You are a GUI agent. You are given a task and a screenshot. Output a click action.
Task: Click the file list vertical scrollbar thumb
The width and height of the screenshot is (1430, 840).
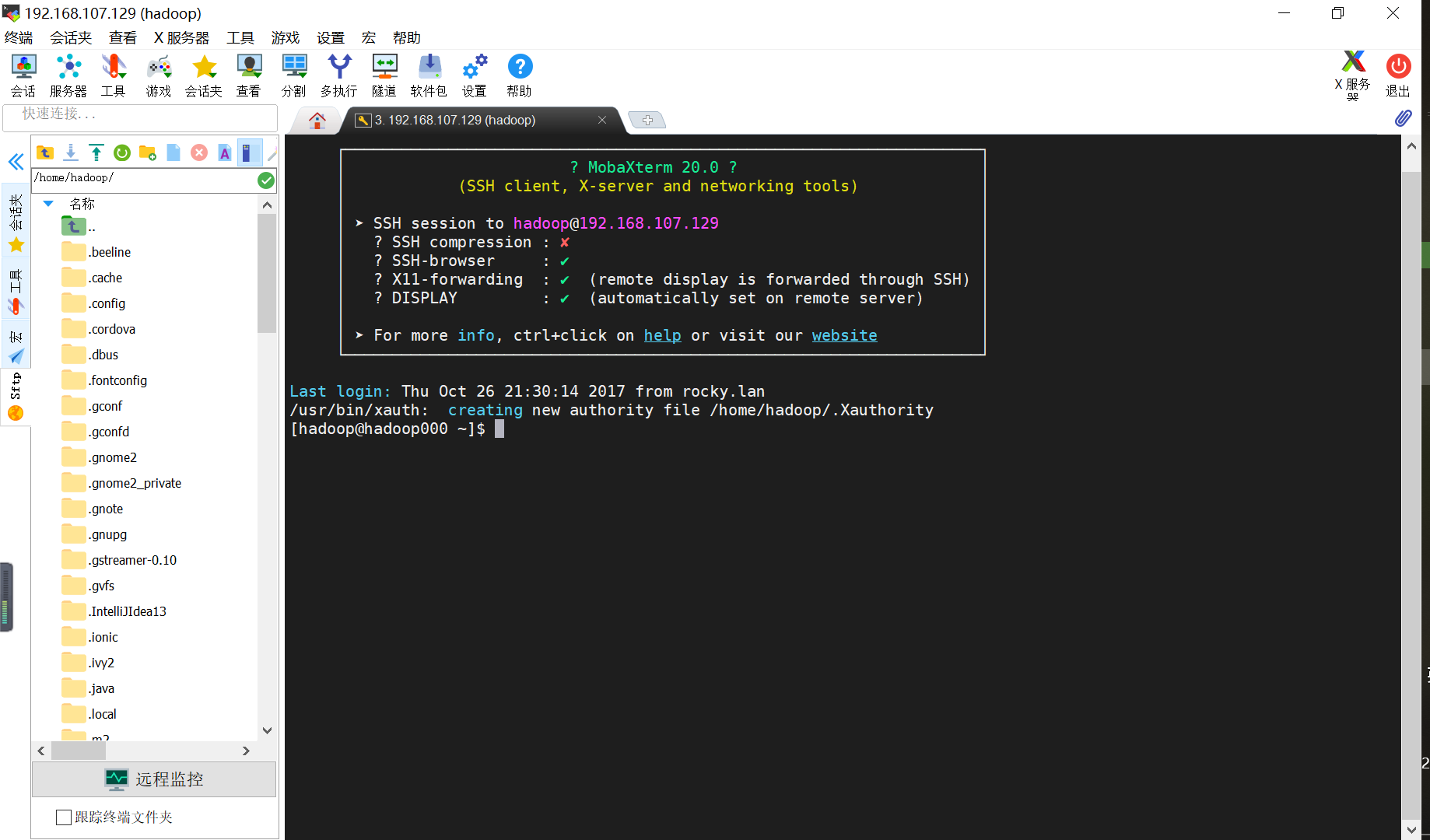coord(267,273)
